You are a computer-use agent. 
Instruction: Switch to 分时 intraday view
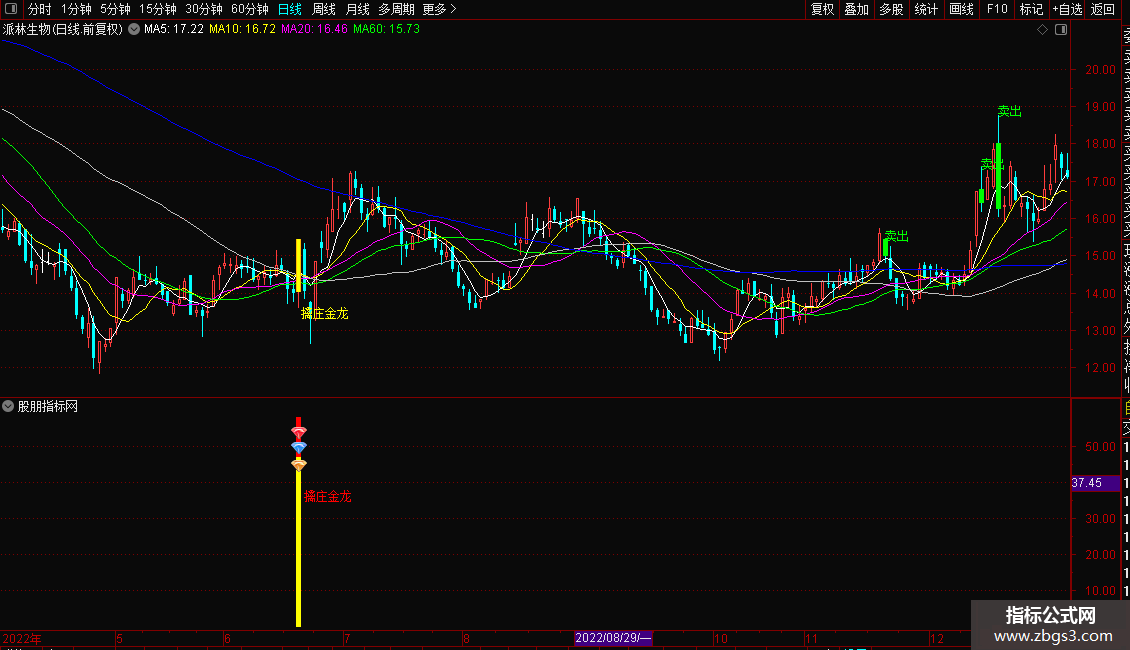[x=40, y=9]
